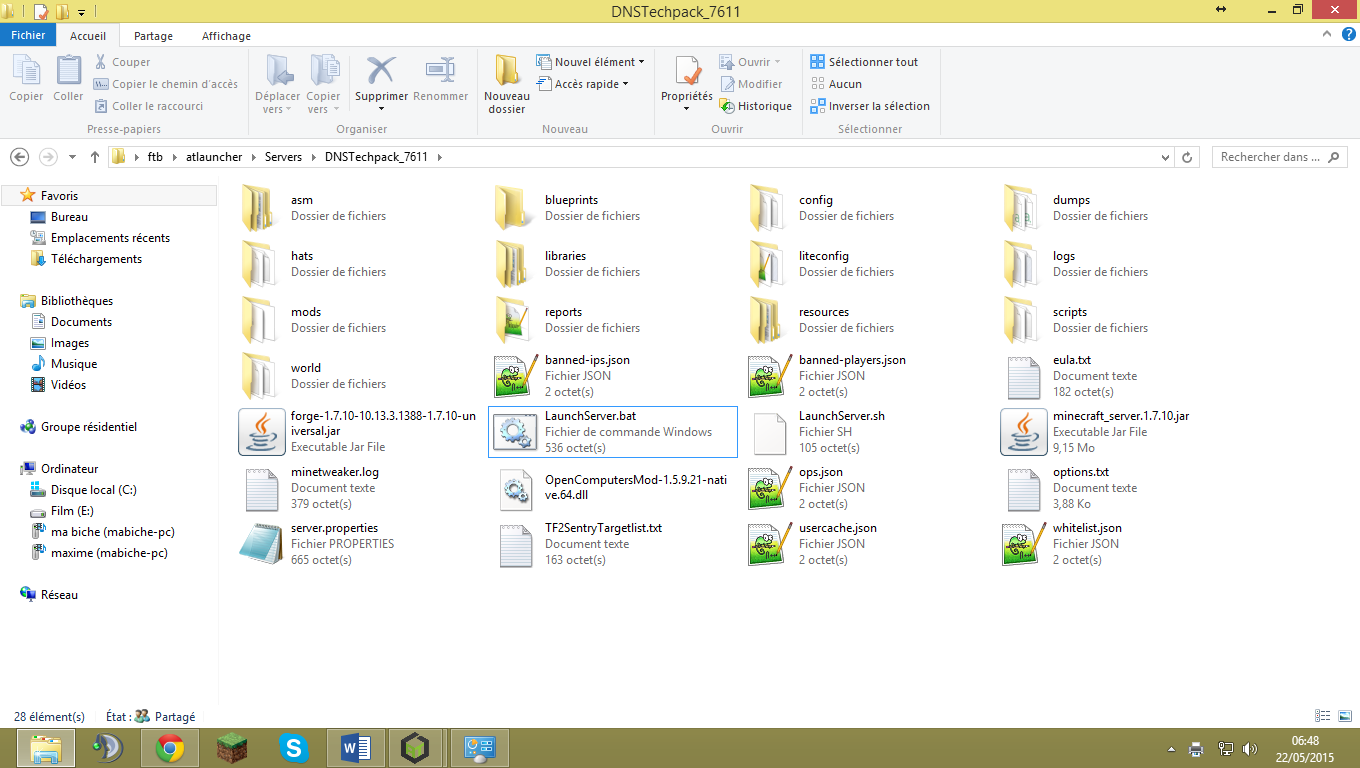Open the address bar history dropdown
Image resolution: width=1360 pixels, height=768 pixels.
point(1166,157)
